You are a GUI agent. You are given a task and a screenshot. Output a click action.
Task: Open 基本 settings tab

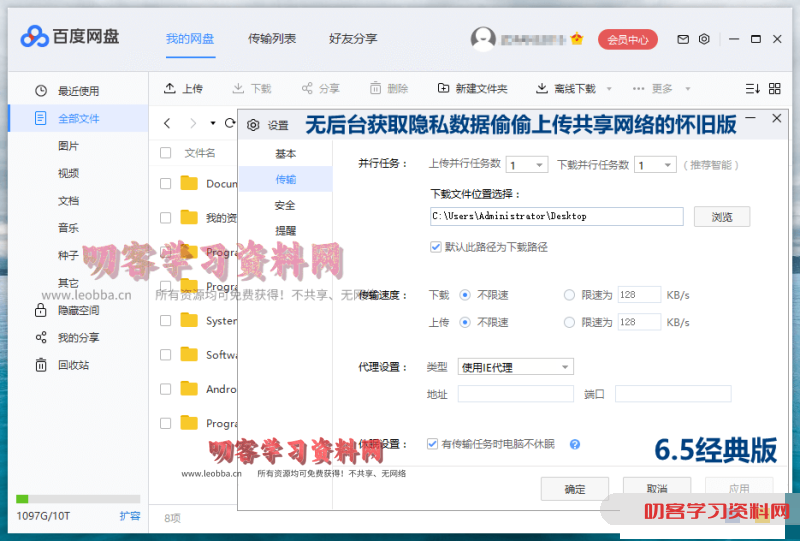pyautogui.click(x=286, y=154)
